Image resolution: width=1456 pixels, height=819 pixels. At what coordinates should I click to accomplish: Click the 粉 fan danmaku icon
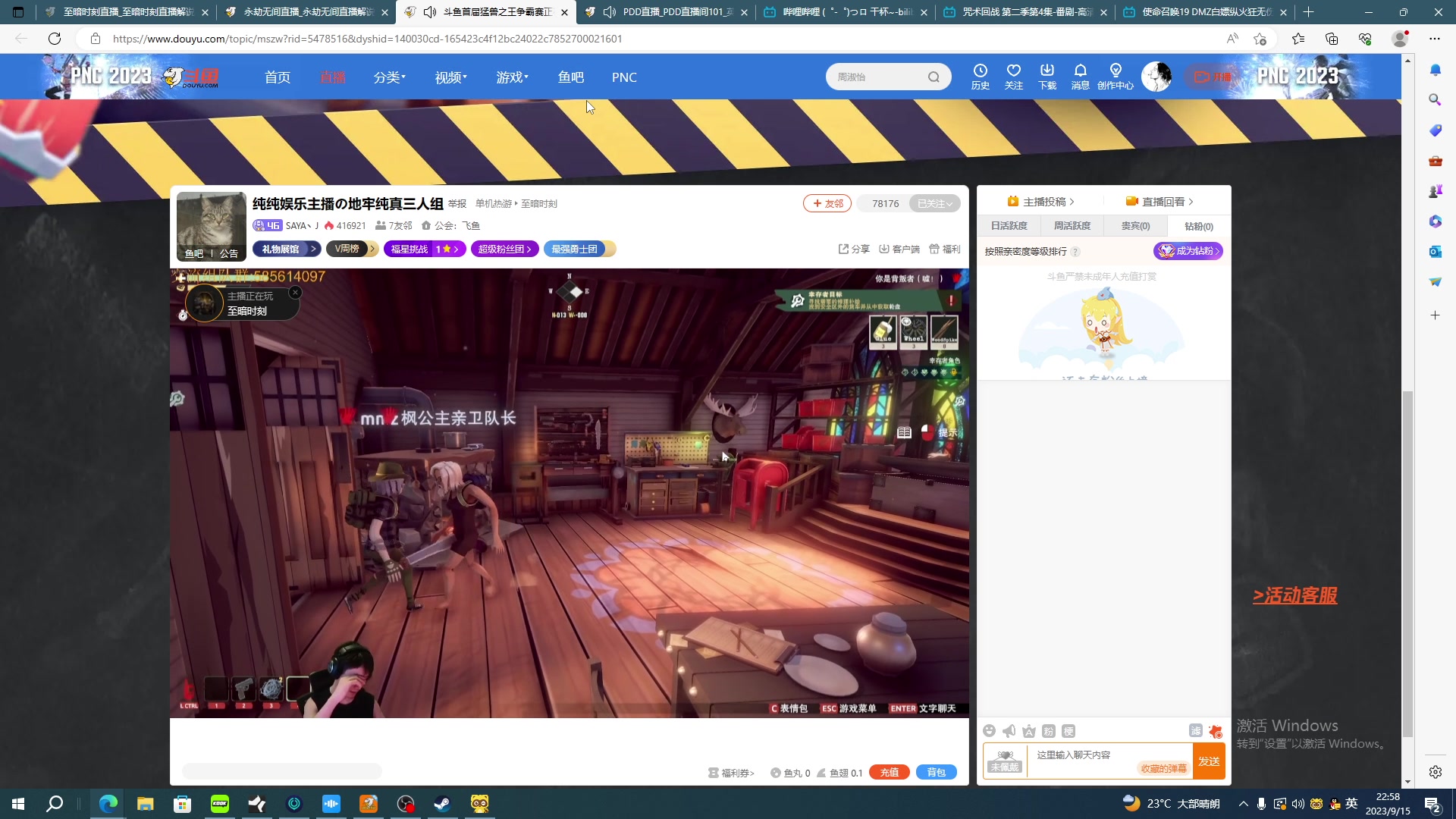coord(1049,731)
